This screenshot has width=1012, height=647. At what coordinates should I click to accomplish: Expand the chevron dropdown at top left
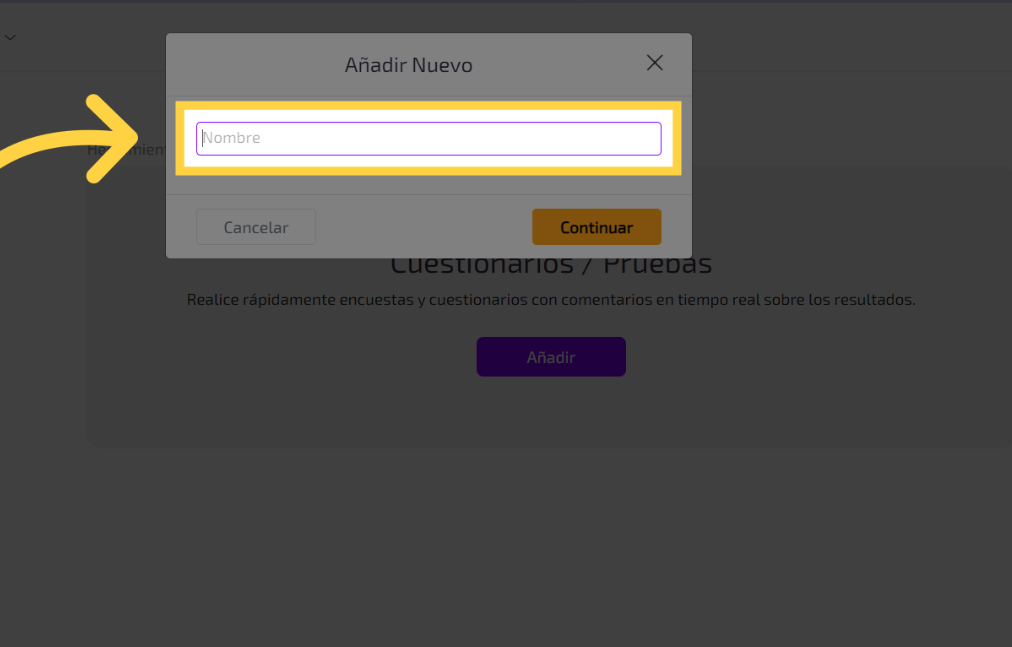10,37
